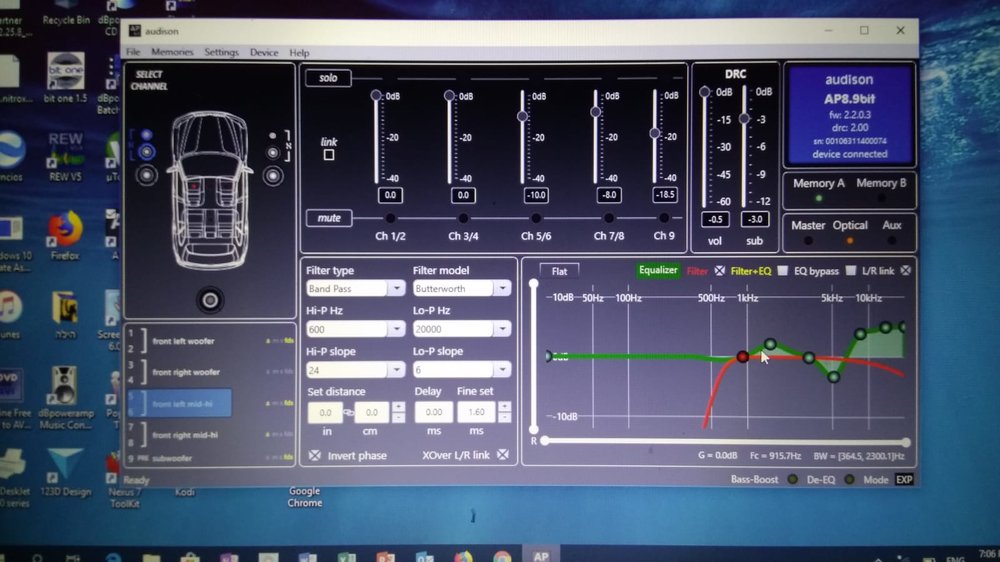Select front right mid-hi channel row
Screen dimensions: 1000x562
pos(210,435)
